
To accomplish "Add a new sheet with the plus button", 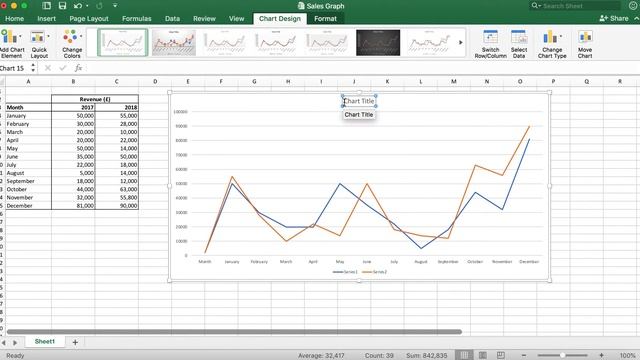I will click(x=75, y=342).
